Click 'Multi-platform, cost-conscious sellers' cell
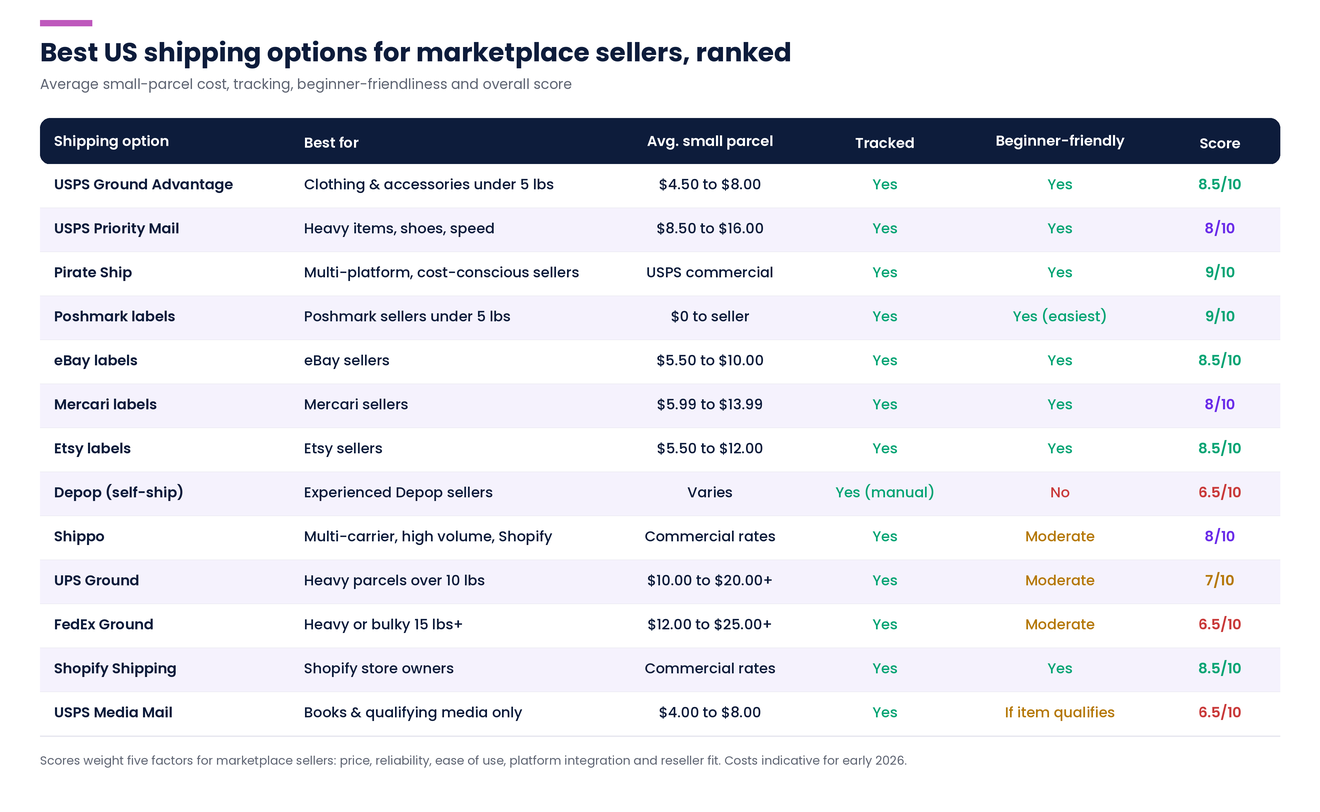This screenshot has height=812, width=1320. (x=441, y=272)
